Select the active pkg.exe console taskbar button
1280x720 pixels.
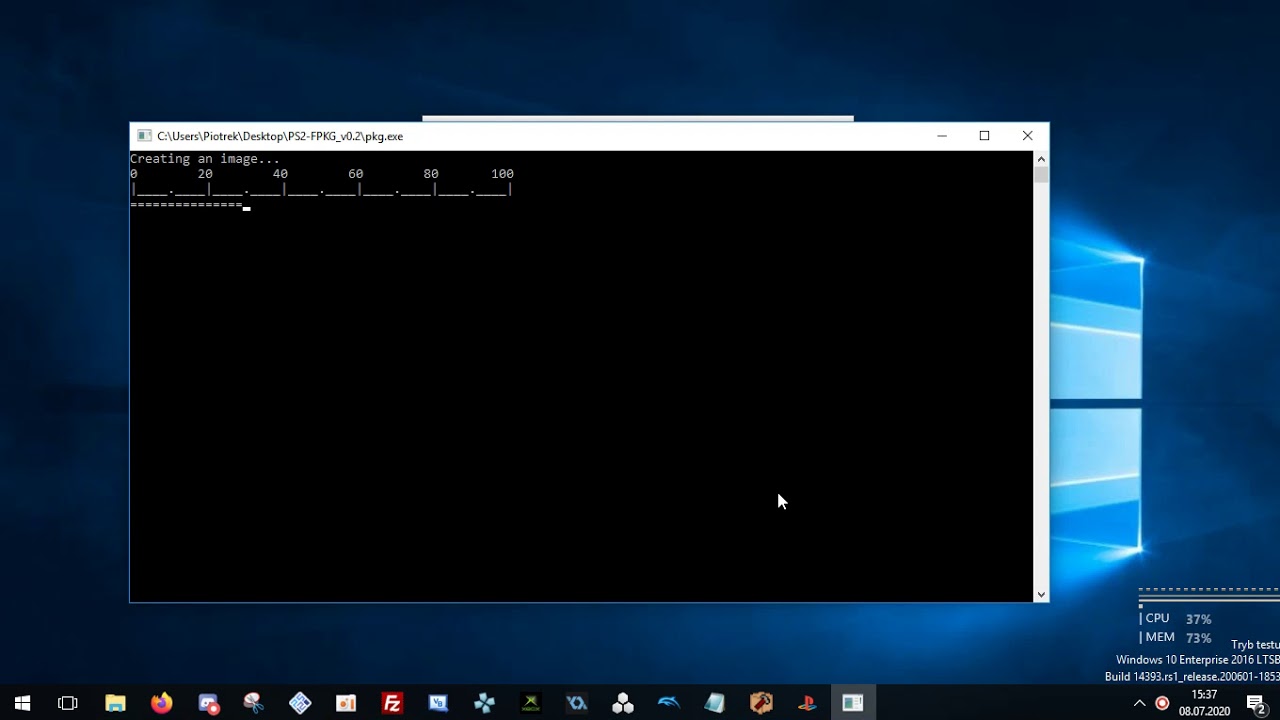tap(853, 703)
